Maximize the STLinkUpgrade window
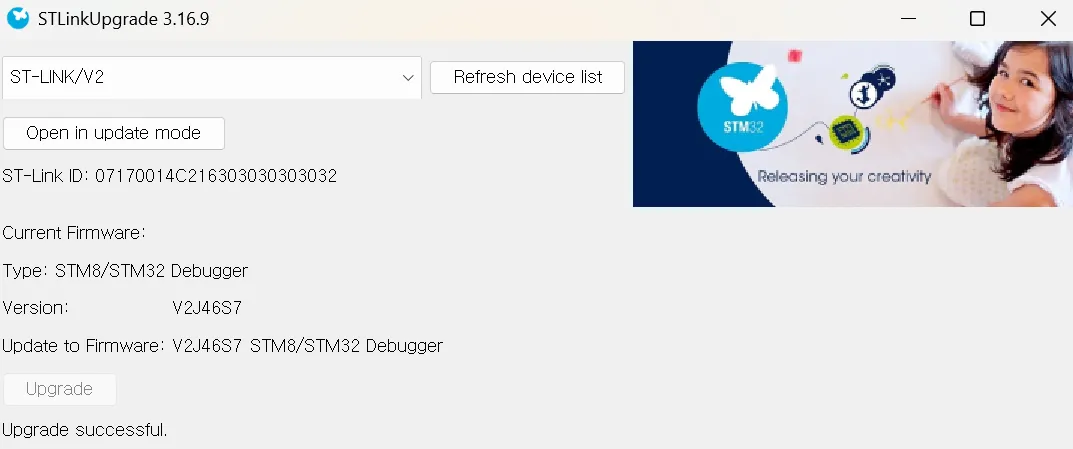The height and width of the screenshot is (449, 1073). 978,19
